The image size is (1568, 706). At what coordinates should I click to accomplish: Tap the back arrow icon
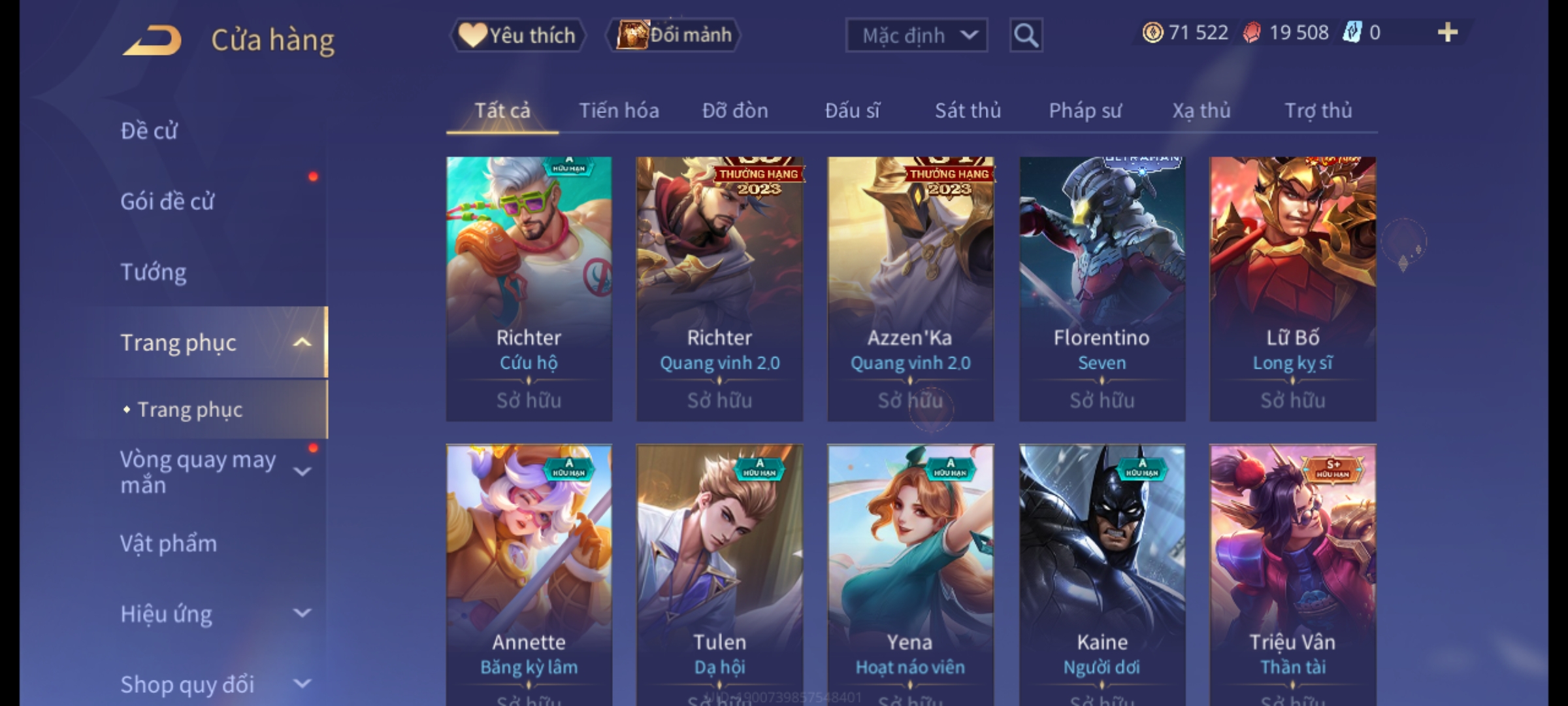point(152,40)
